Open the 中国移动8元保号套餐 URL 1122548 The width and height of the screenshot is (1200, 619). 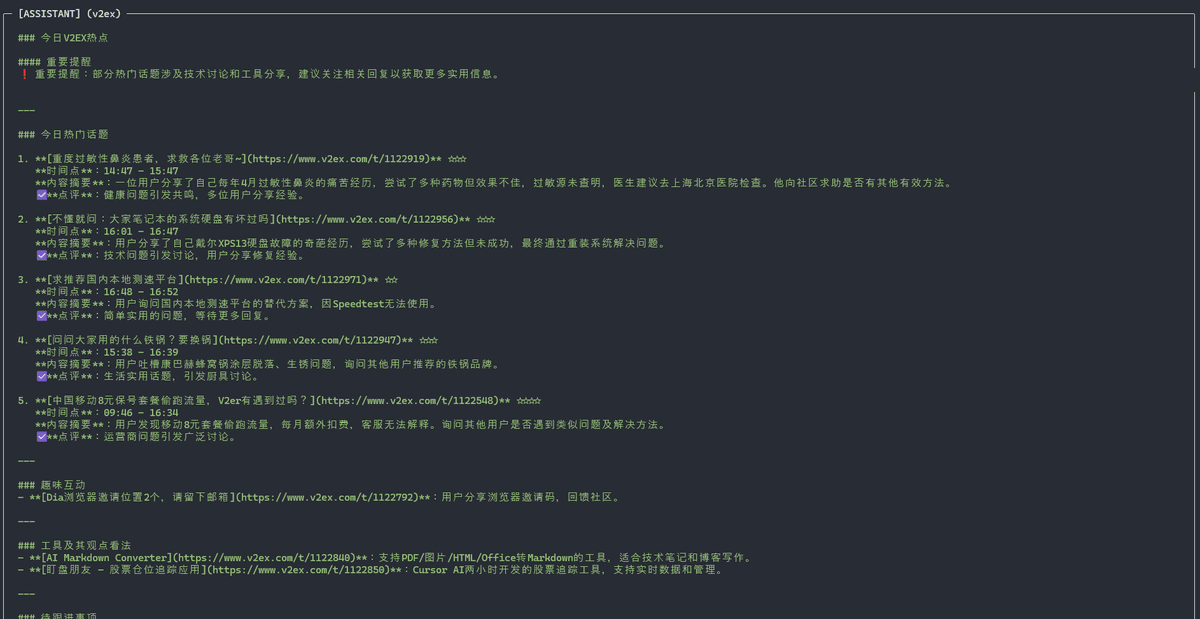tap(409, 400)
